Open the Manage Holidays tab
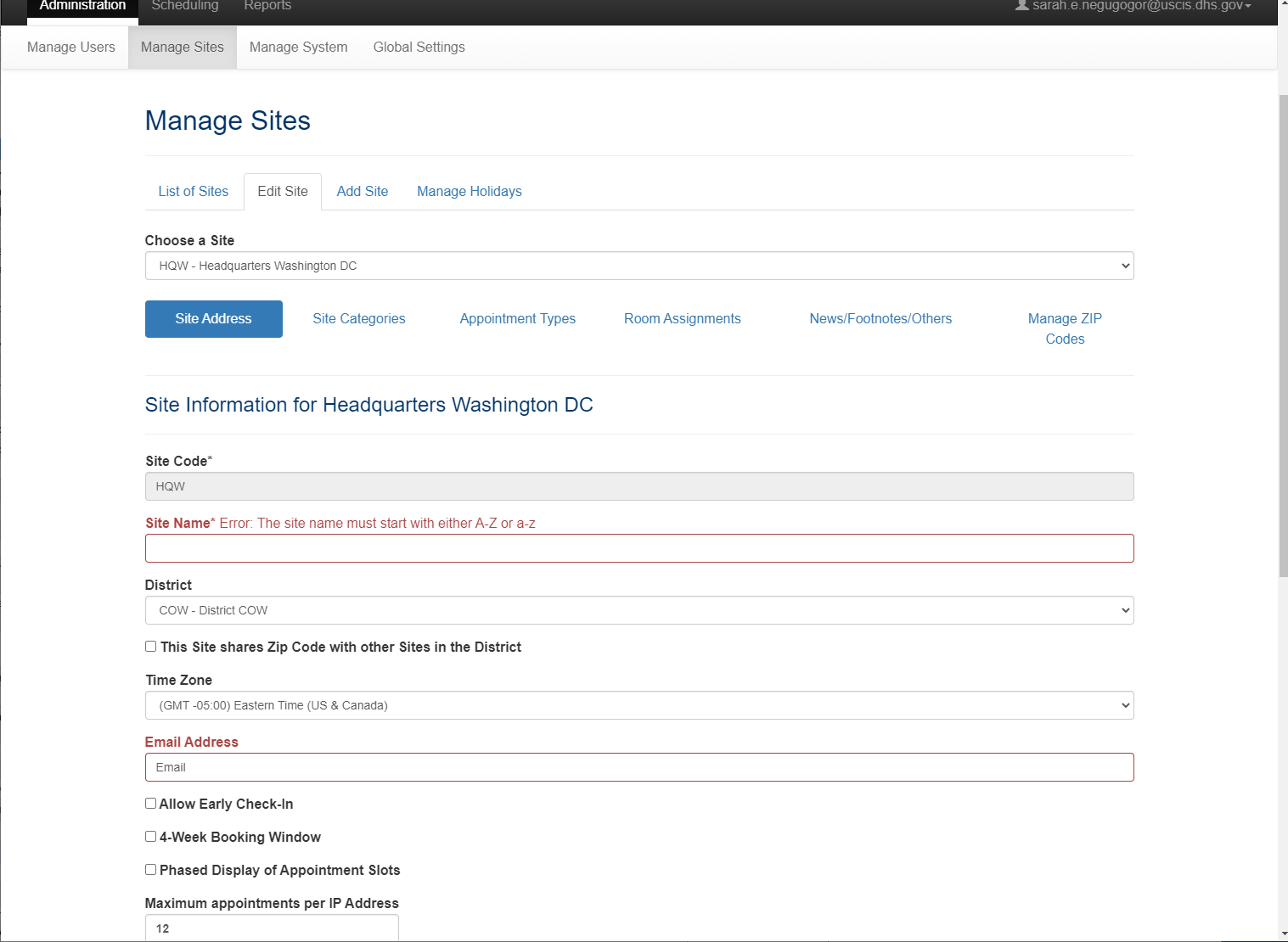1288x942 pixels. 470,192
